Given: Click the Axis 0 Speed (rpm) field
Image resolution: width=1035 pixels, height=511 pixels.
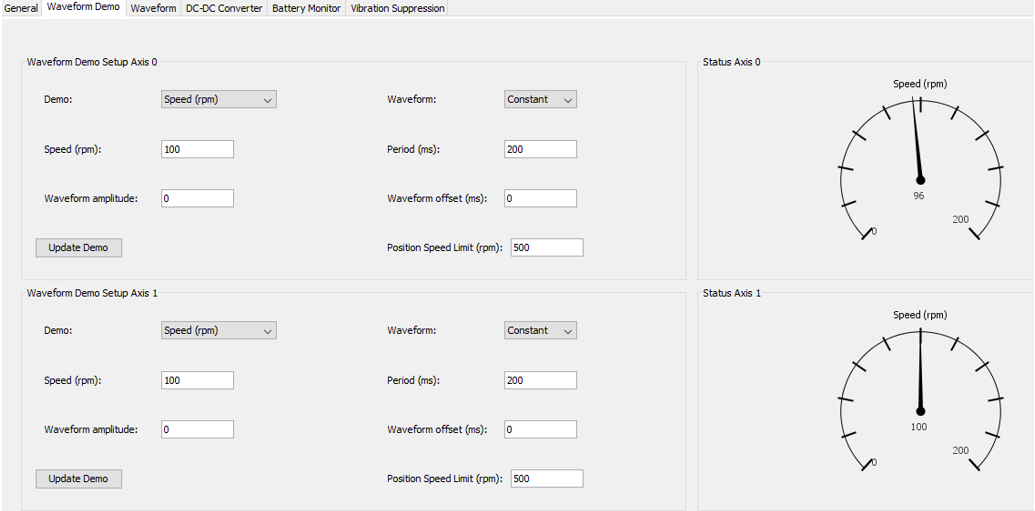Looking at the screenshot, I should coord(197,149).
